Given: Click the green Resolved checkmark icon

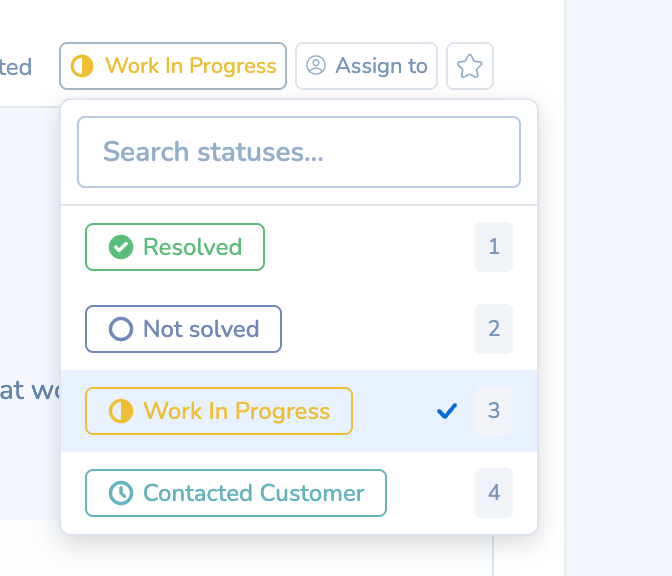Looking at the screenshot, I should (121, 247).
